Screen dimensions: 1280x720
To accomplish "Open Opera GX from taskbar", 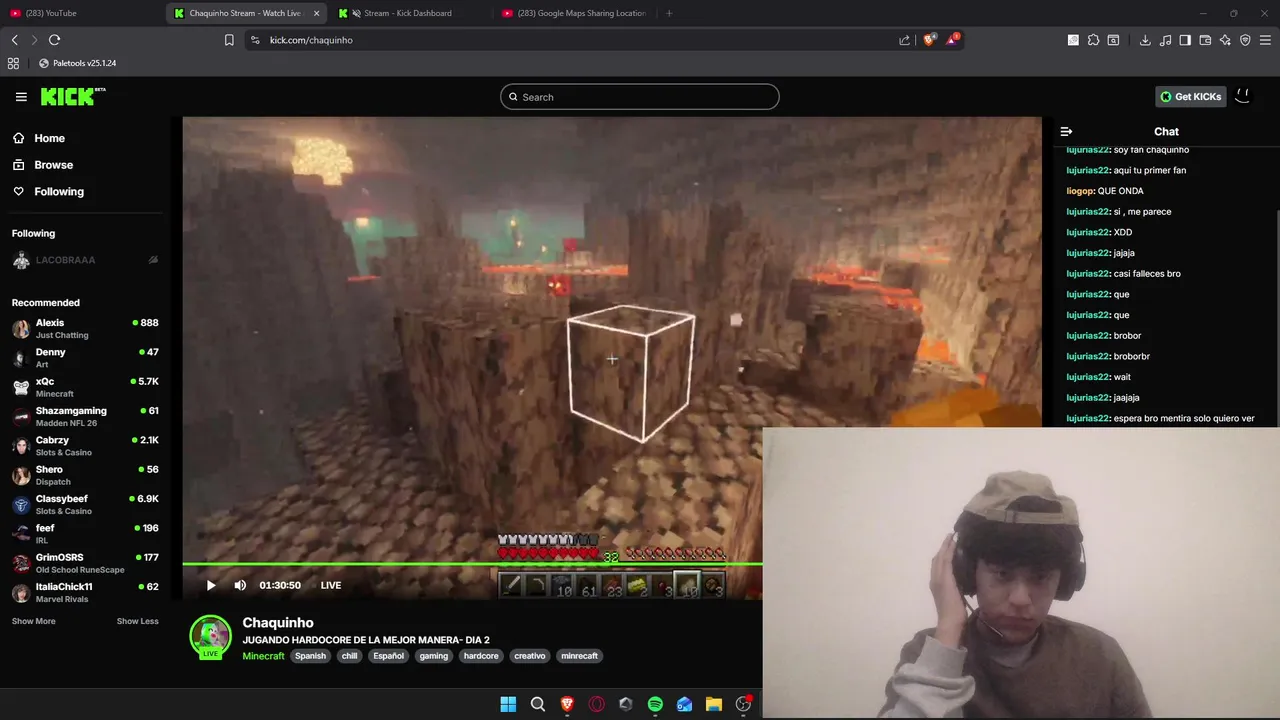I will 596,704.
